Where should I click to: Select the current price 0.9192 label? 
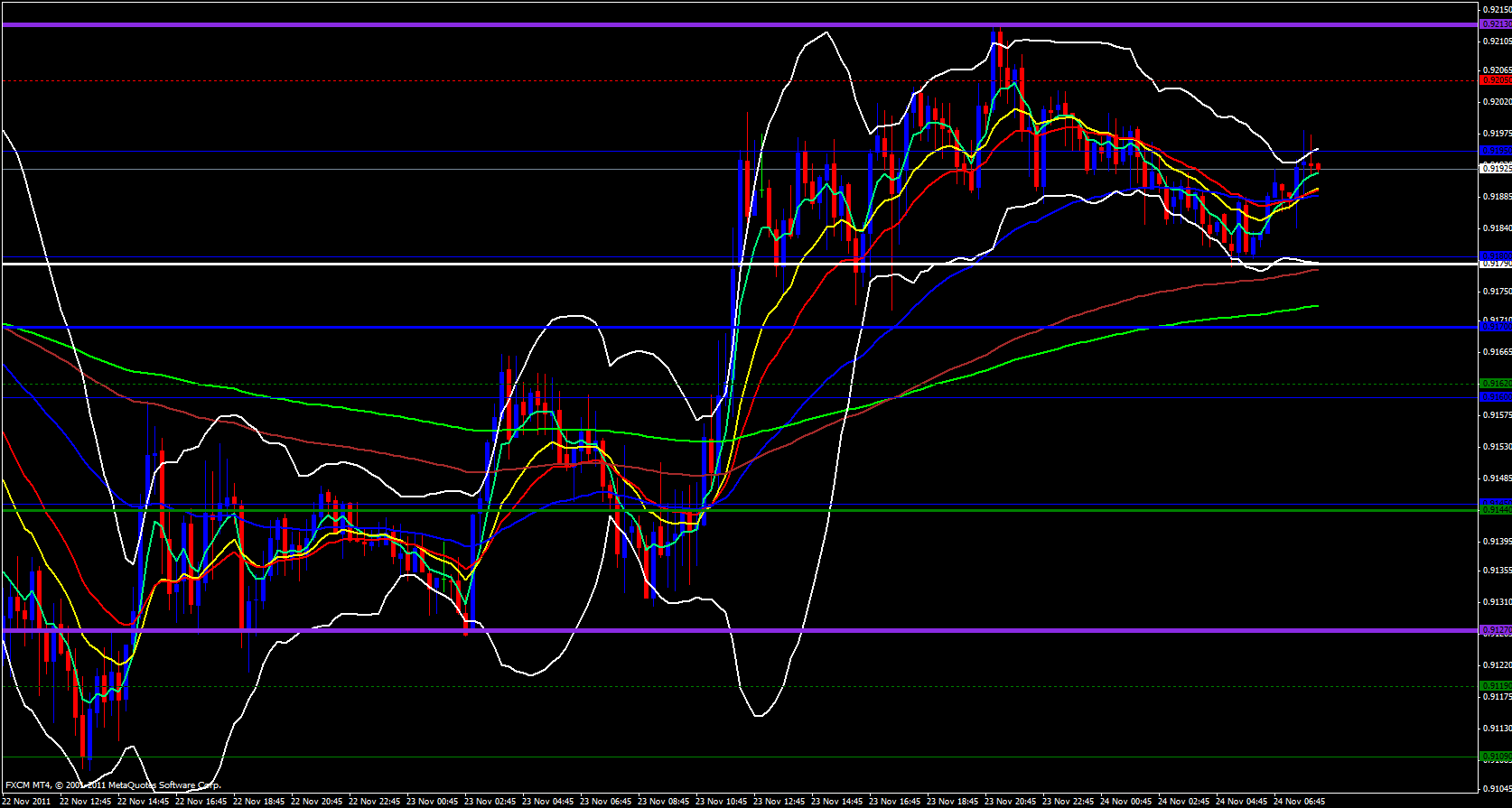click(x=1496, y=168)
